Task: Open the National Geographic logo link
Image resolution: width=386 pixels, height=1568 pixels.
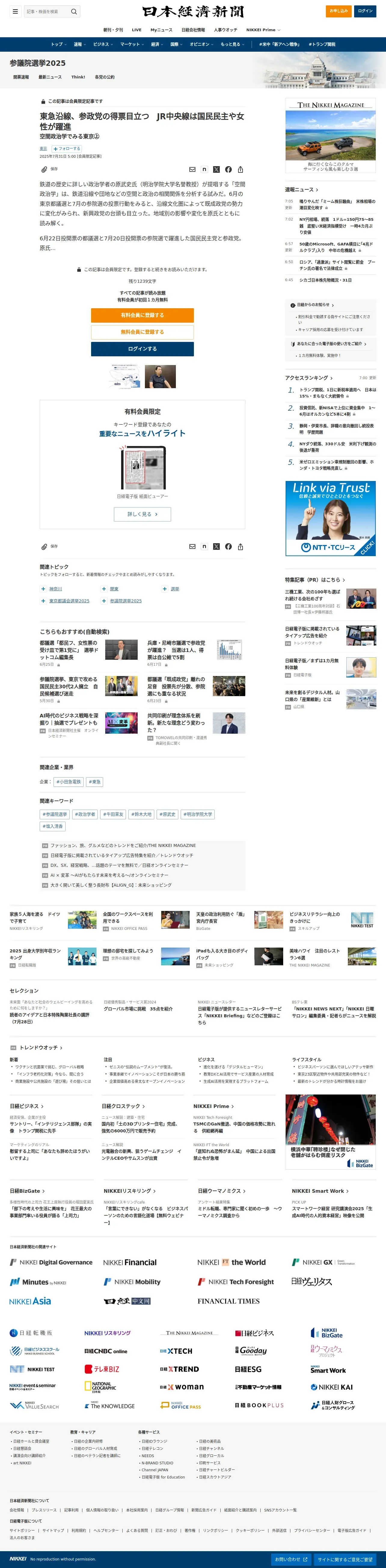Action: [x=100, y=1387]
